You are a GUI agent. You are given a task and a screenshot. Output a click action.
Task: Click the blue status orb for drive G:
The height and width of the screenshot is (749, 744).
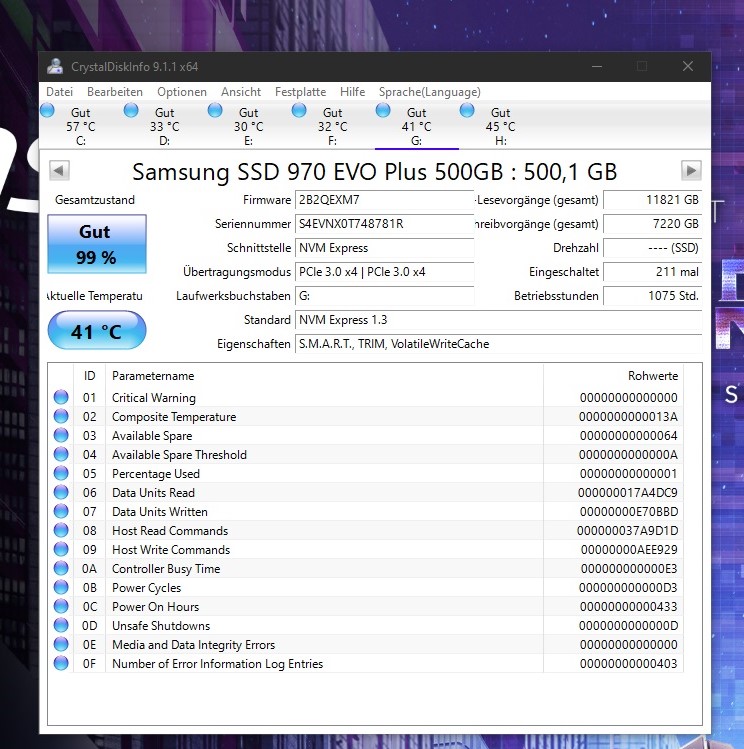pyautogui.click(x=383, y=111)
